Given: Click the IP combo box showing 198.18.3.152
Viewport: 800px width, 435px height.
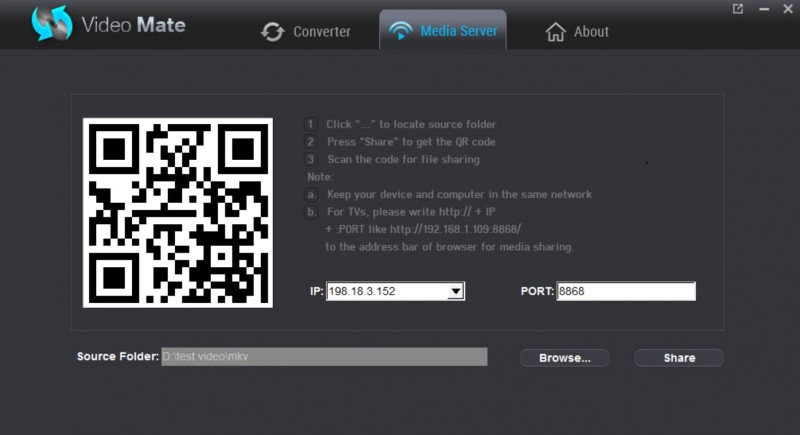Looking at the screenshot, I should 385,291.
